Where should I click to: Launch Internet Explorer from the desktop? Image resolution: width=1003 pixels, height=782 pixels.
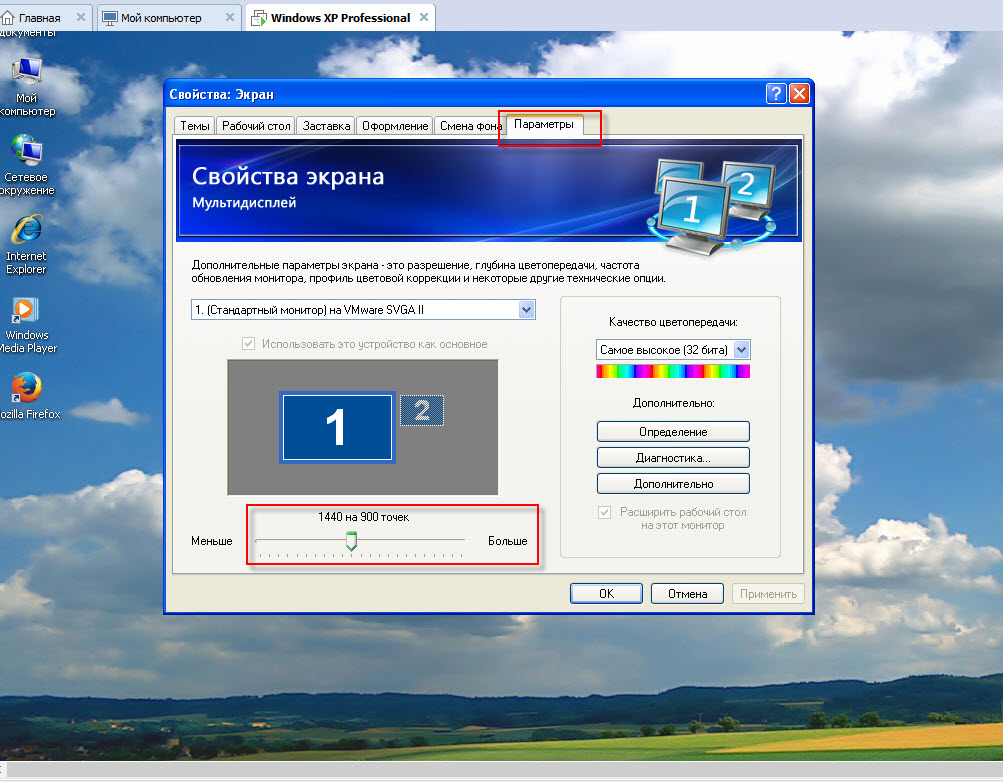tap(27, 244)
